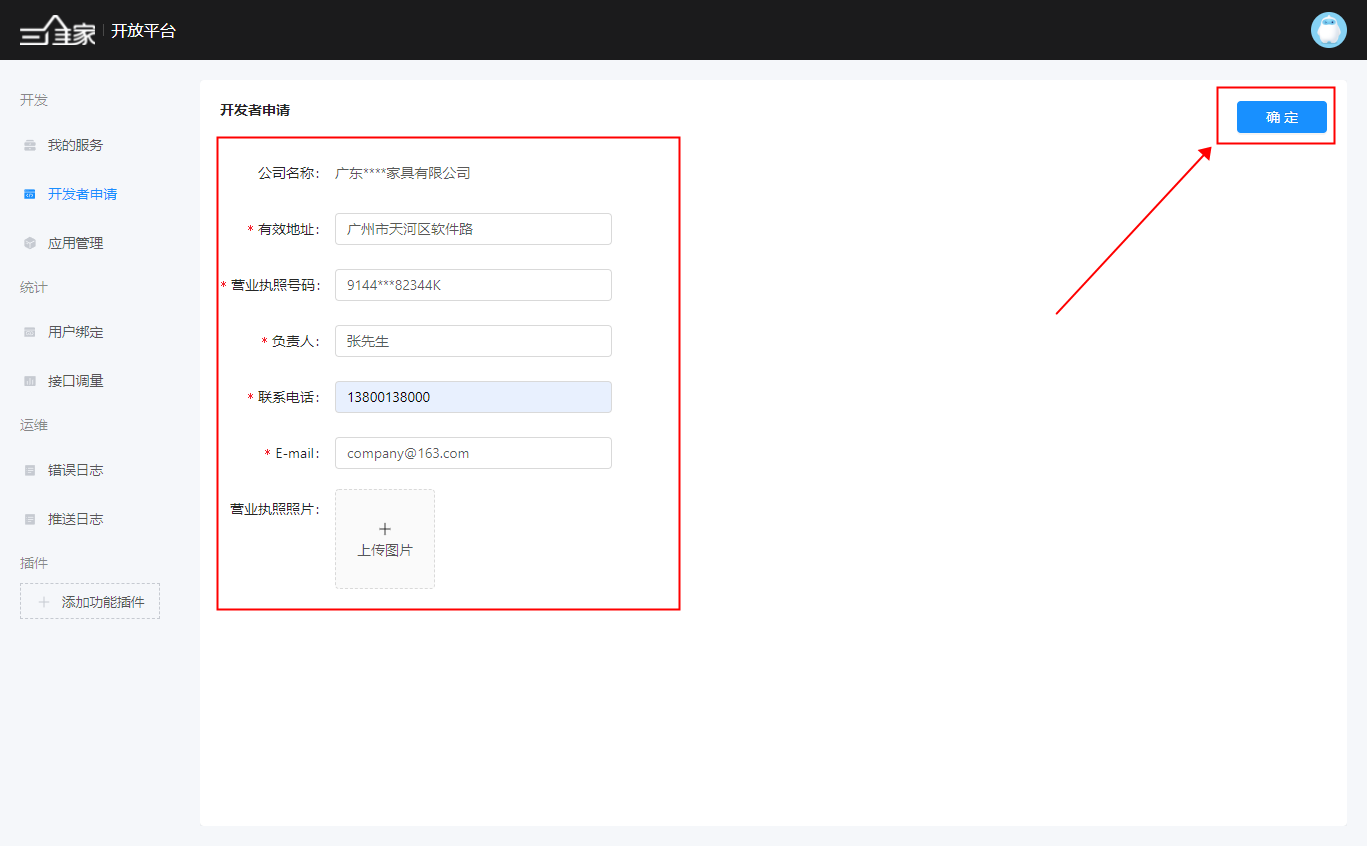Click the 接口调量 chart icon

pos(30,381)
